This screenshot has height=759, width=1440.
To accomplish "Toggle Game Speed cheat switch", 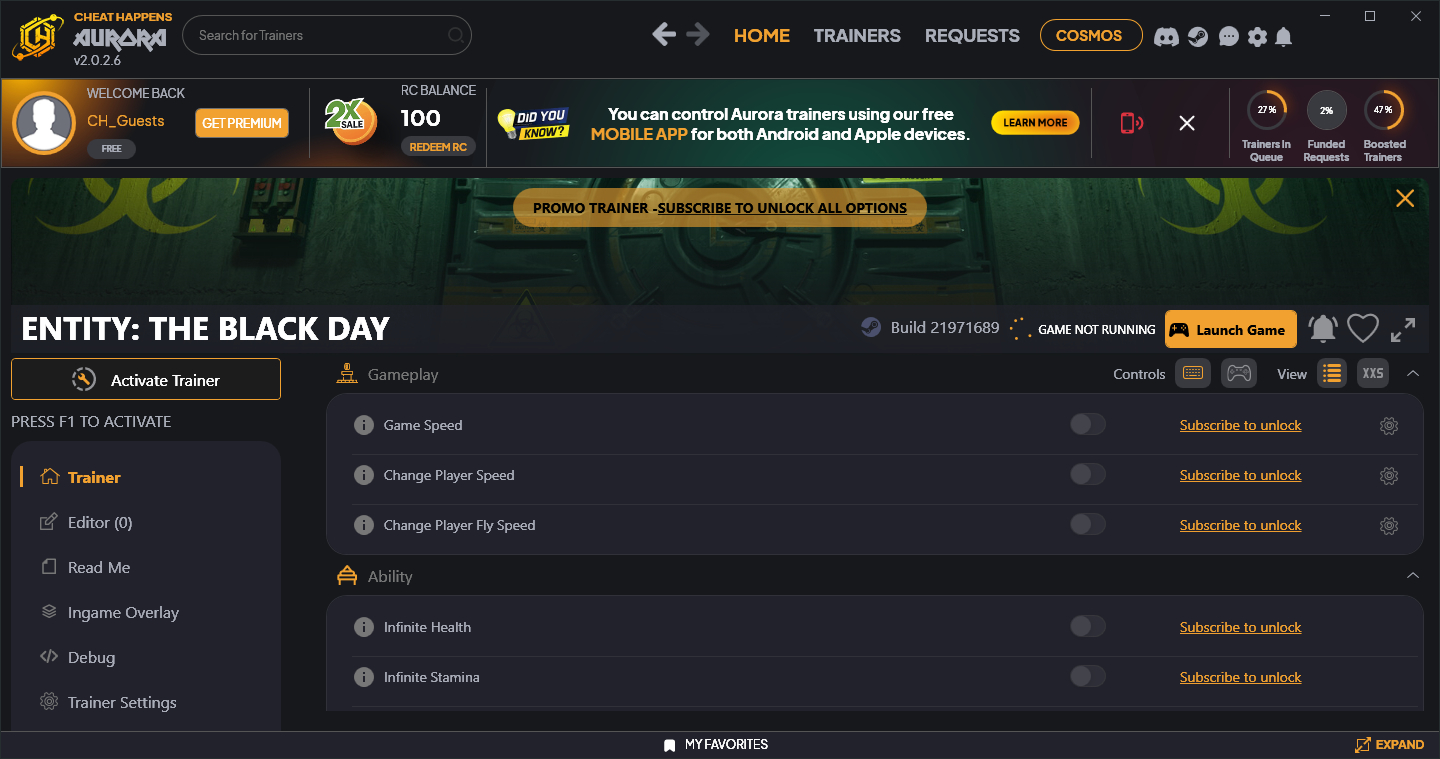I will [1088, 425].
